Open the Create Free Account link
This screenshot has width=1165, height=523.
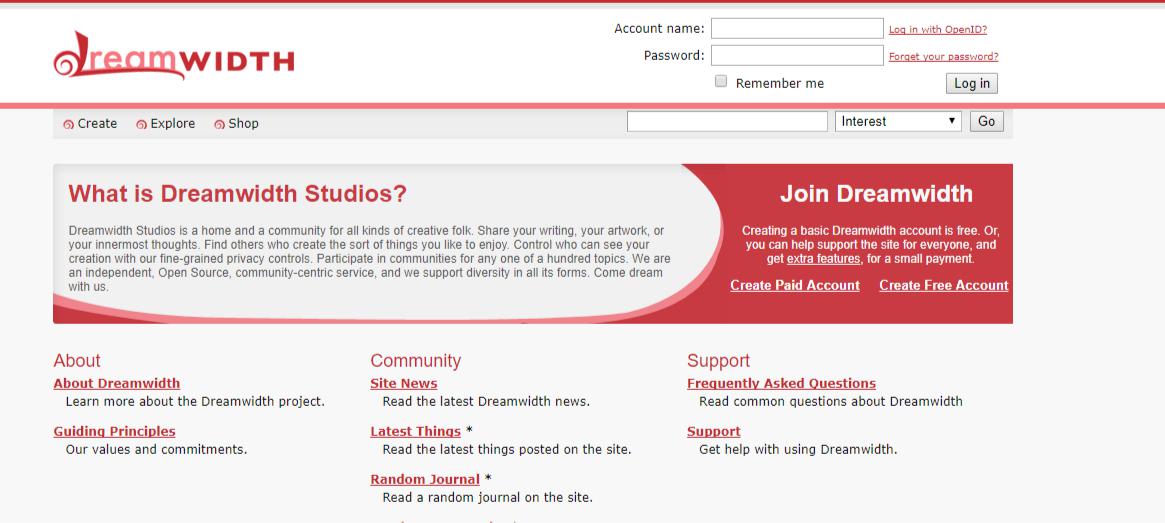(944, 285)
